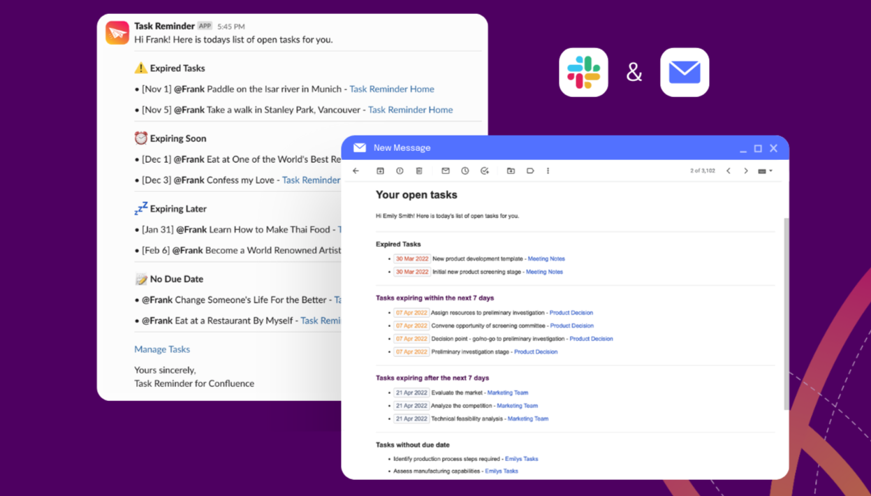Click the Task Reminder sender name in Slack
871x496 pixels.
click(164, 26)
